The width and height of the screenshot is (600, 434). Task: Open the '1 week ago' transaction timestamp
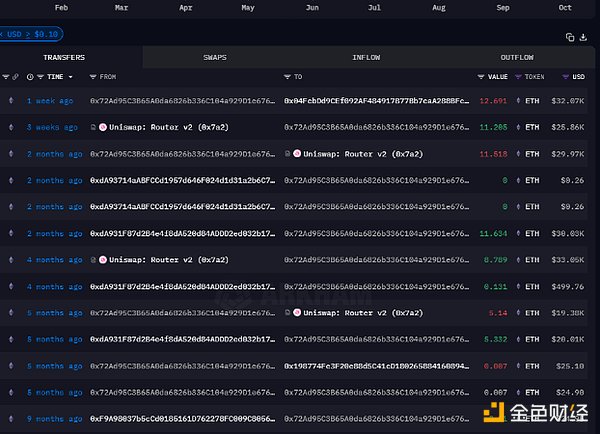(50, 101)
